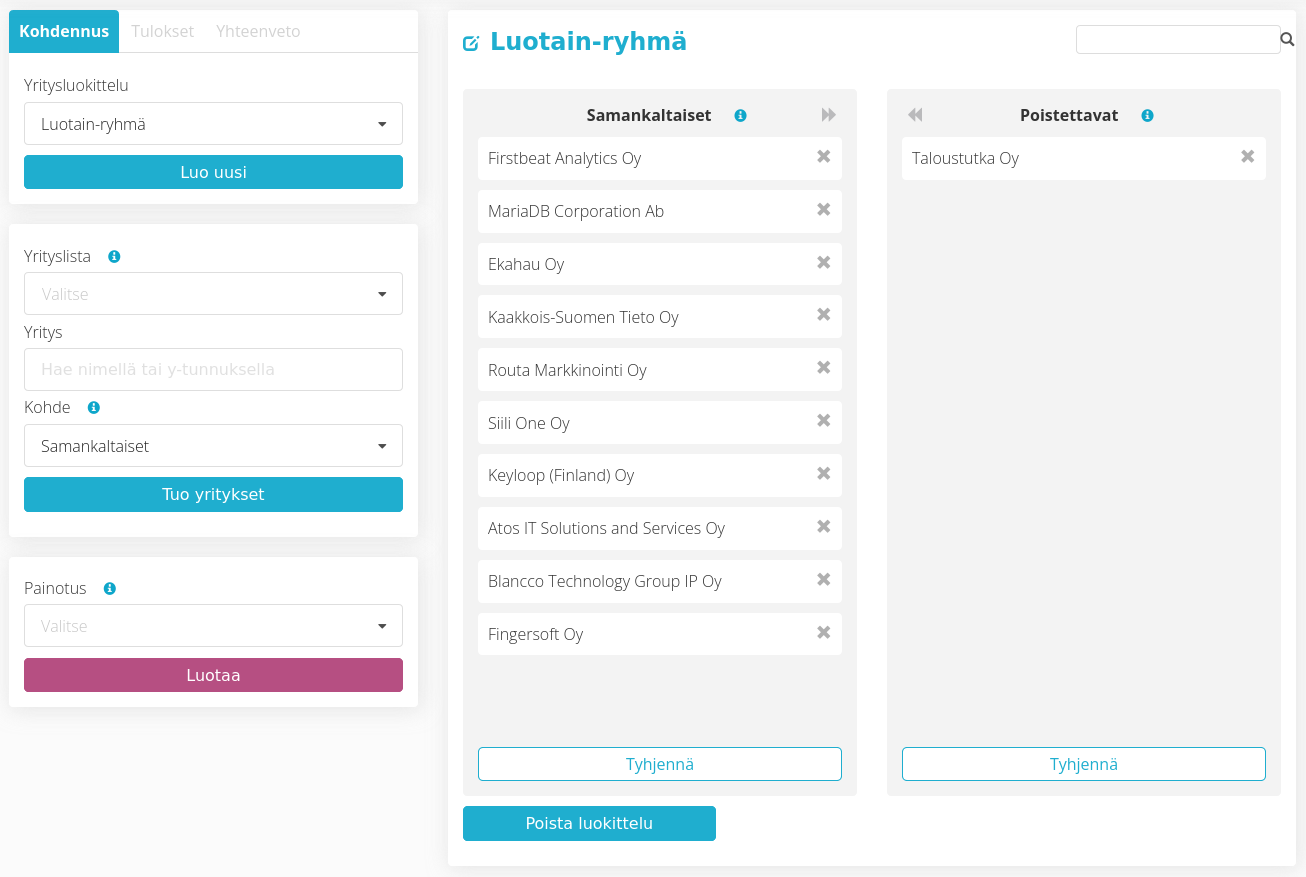Remove Routa Markkinointi Oy entry

(x=824, y=367)
